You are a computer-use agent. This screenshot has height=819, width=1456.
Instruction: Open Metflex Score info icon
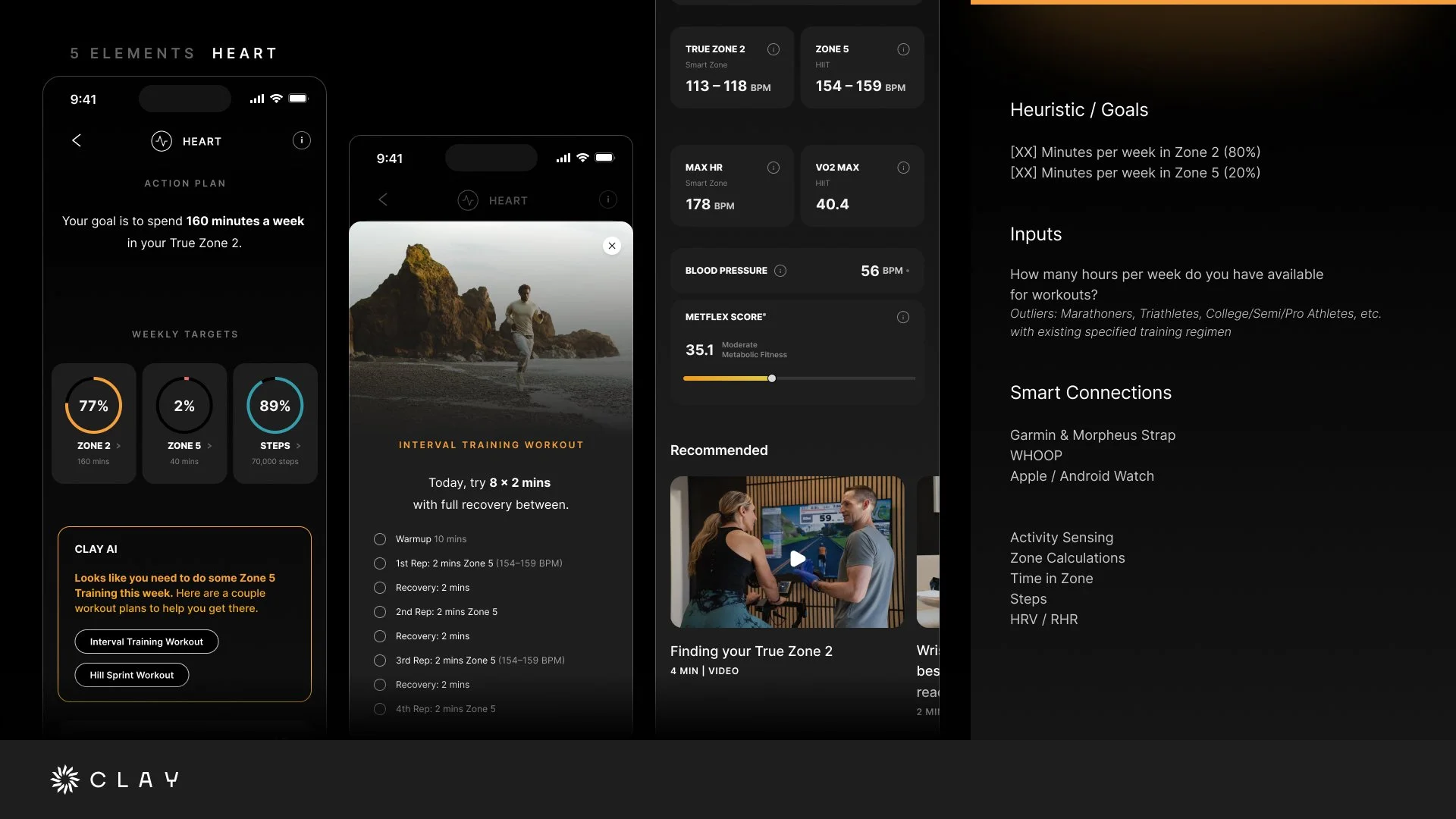coord(903,317)
